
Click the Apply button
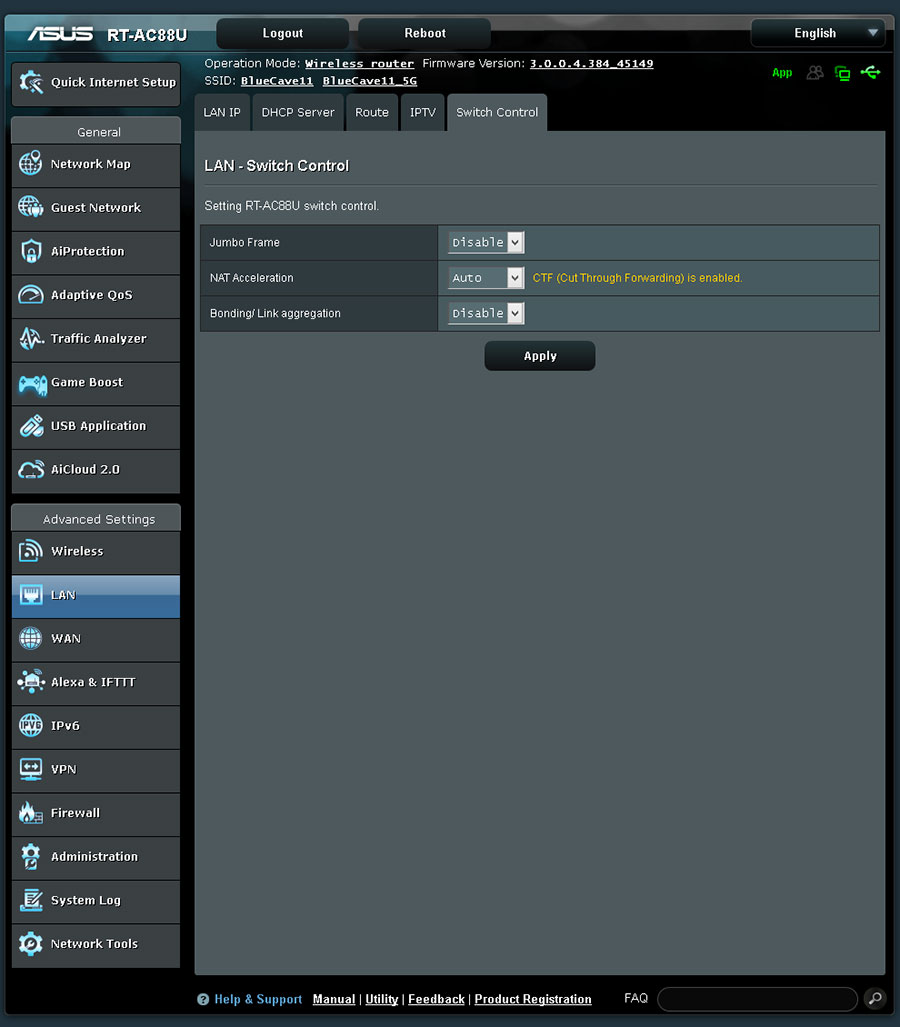pyautogui.click(x=540, y=356)
